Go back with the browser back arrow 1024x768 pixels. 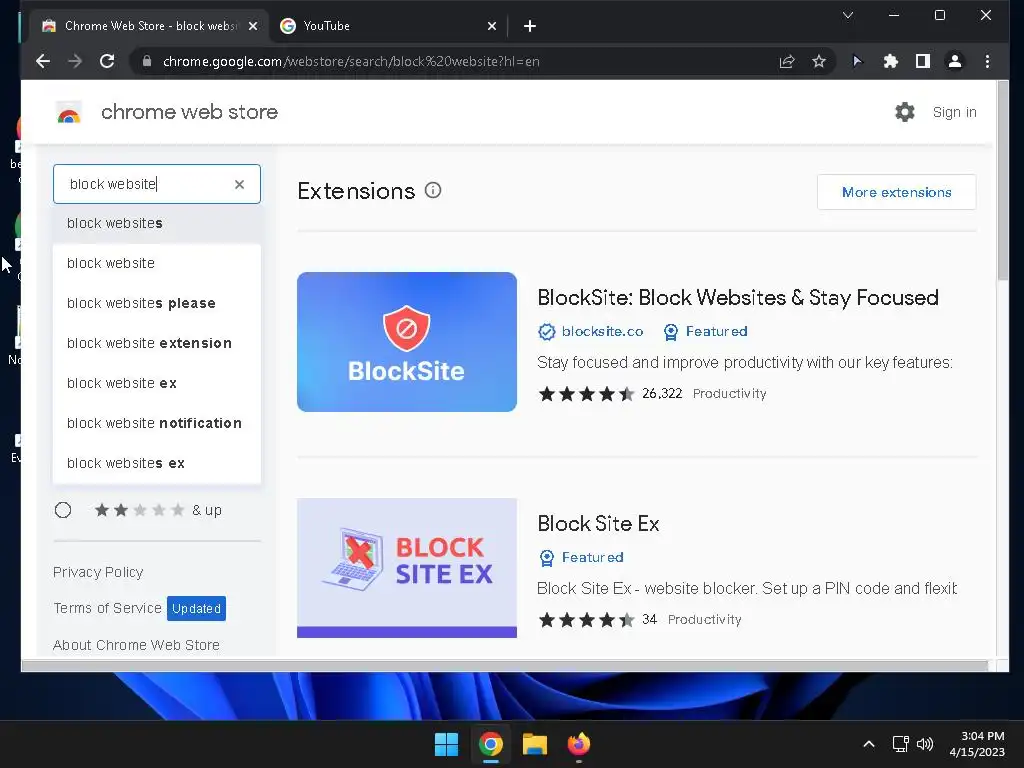pyautogui.click(x=43, y=61)
